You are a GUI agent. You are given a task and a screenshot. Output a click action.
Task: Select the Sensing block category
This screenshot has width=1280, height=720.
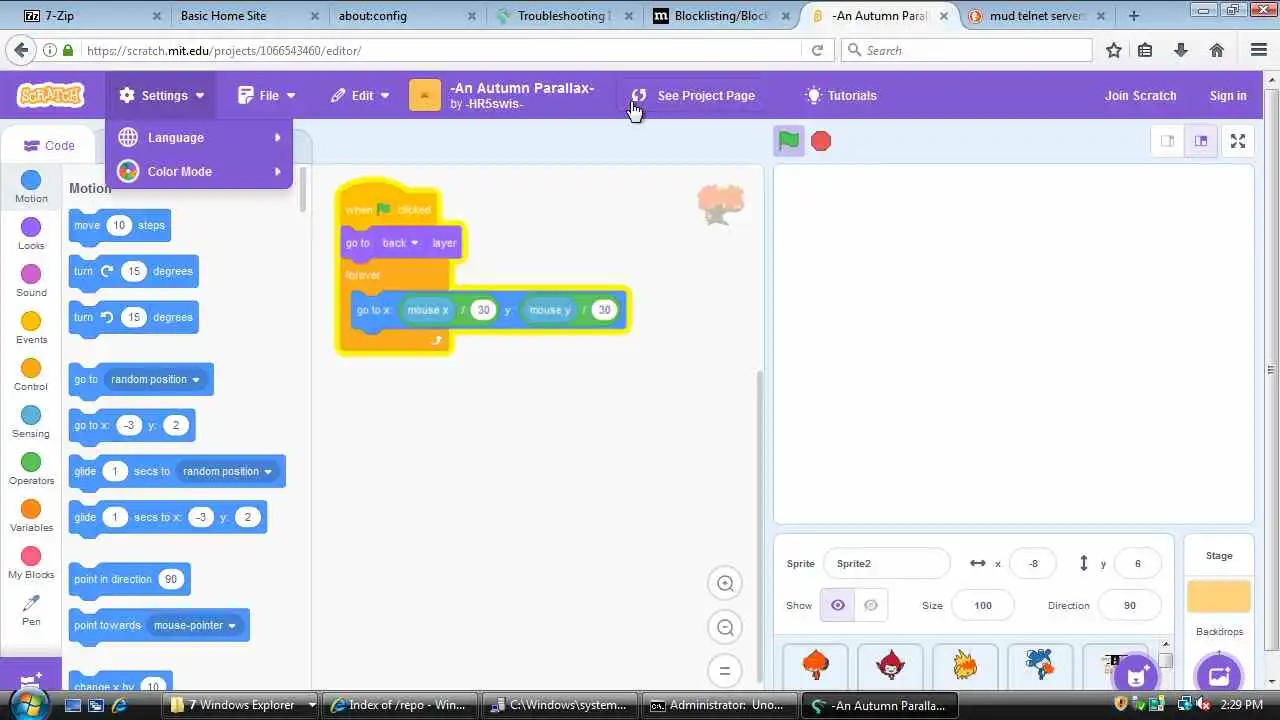pyautogui.click(x=31, y=422)
